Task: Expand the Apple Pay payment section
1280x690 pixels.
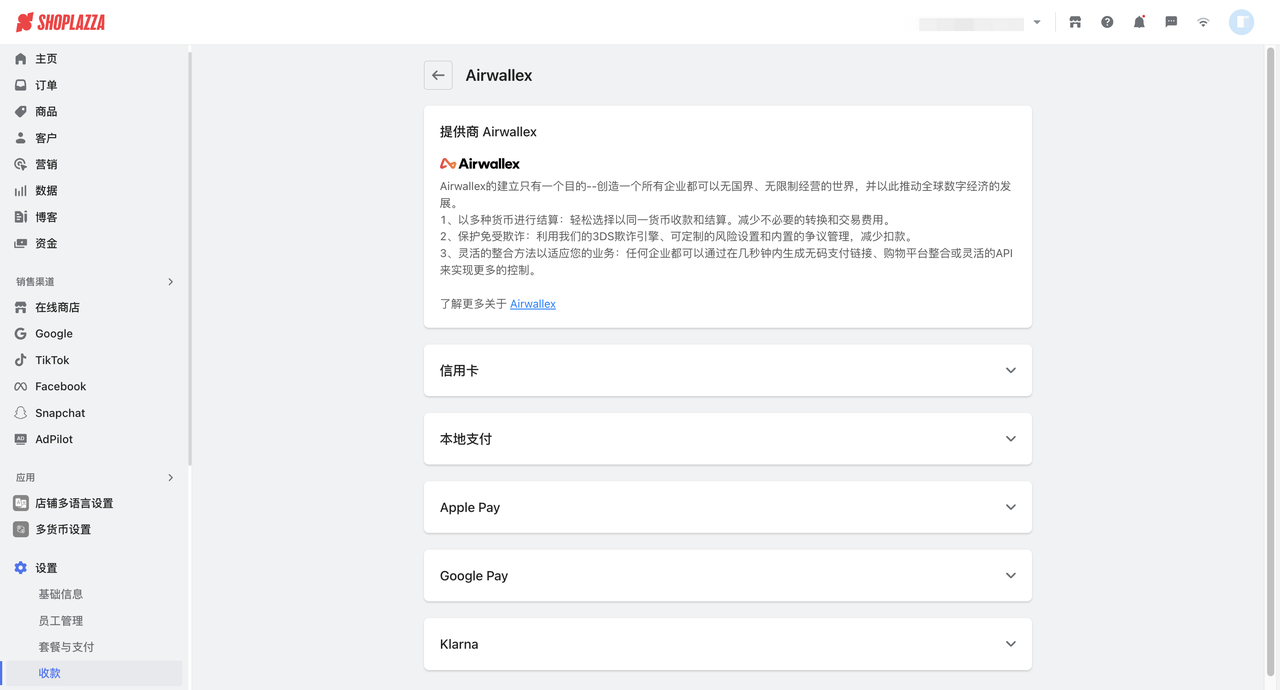Action: click(x=728, y=507)
